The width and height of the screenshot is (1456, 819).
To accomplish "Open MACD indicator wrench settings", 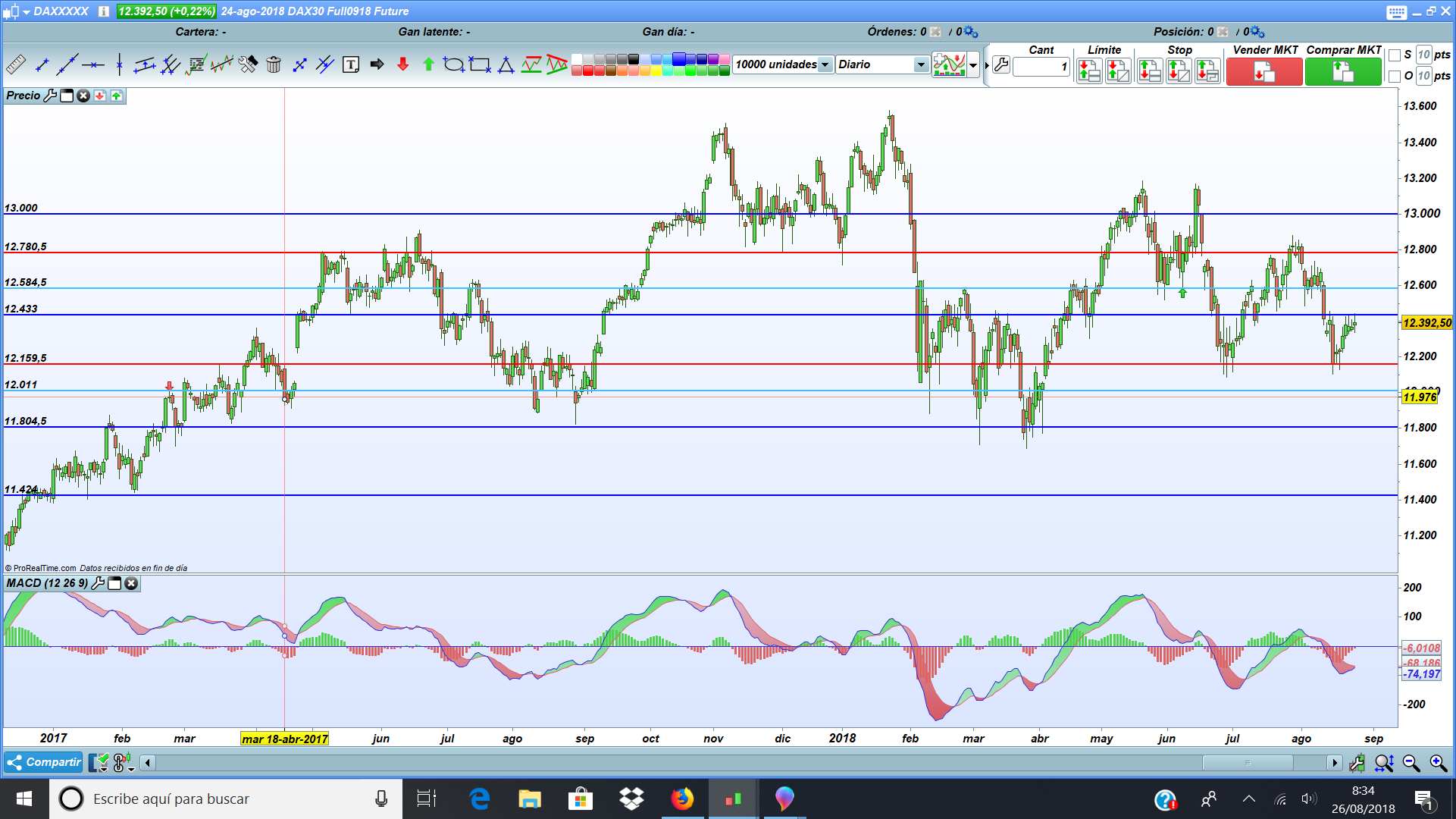I will (x=98, y=583).
